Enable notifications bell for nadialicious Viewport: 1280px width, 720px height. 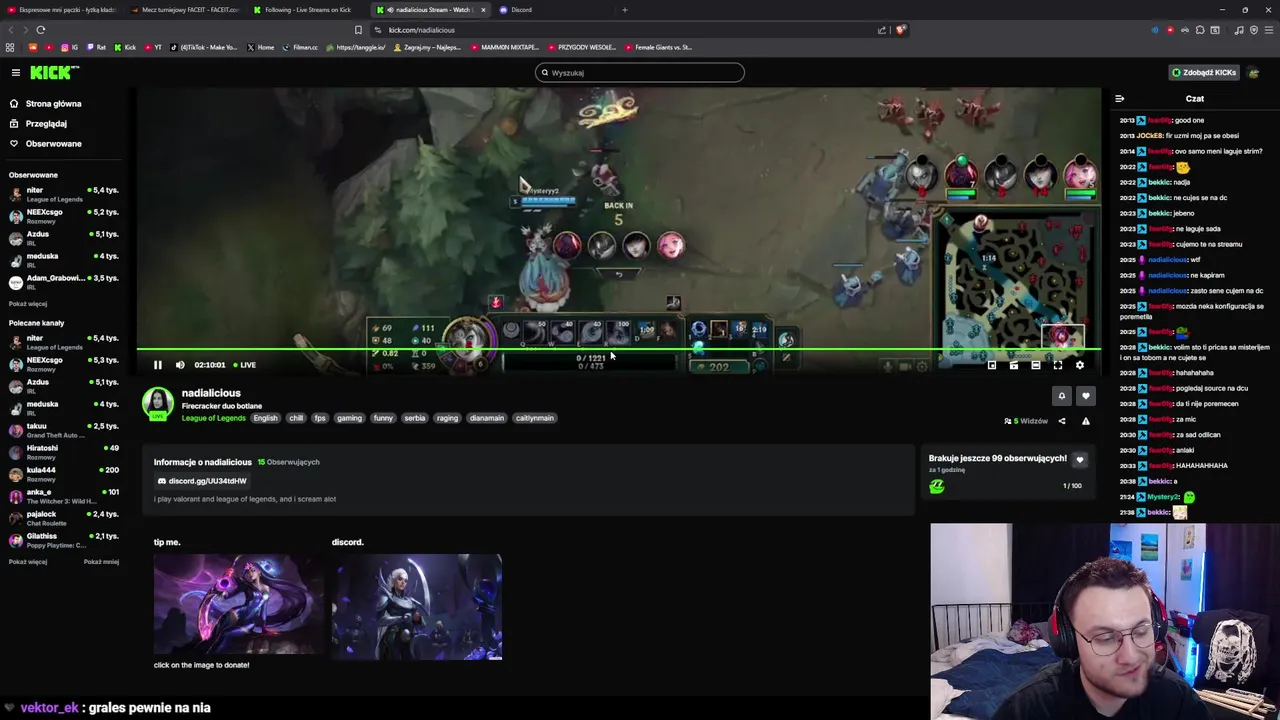click(x=1062, y=396)
